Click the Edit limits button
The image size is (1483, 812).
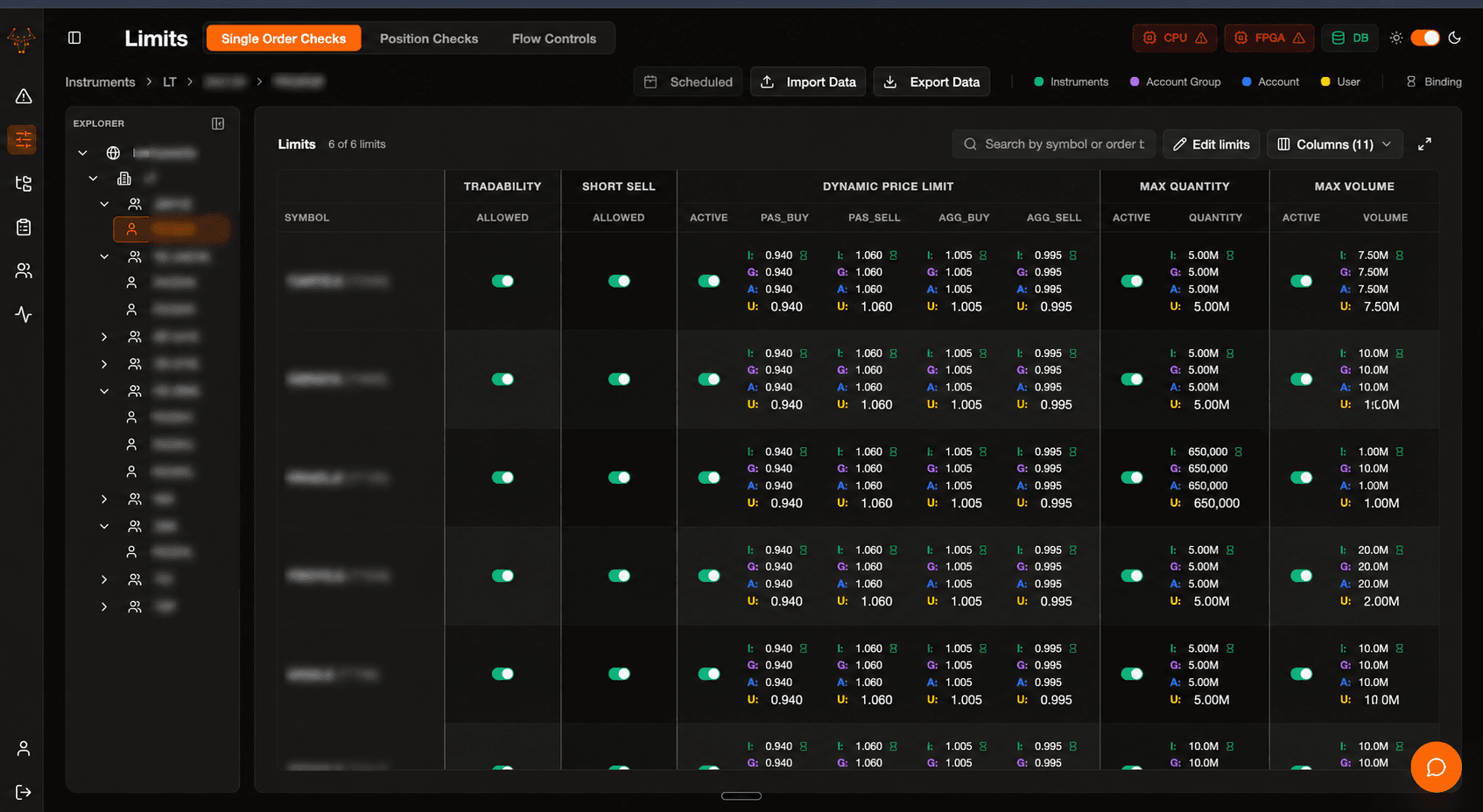[1212, 144]
